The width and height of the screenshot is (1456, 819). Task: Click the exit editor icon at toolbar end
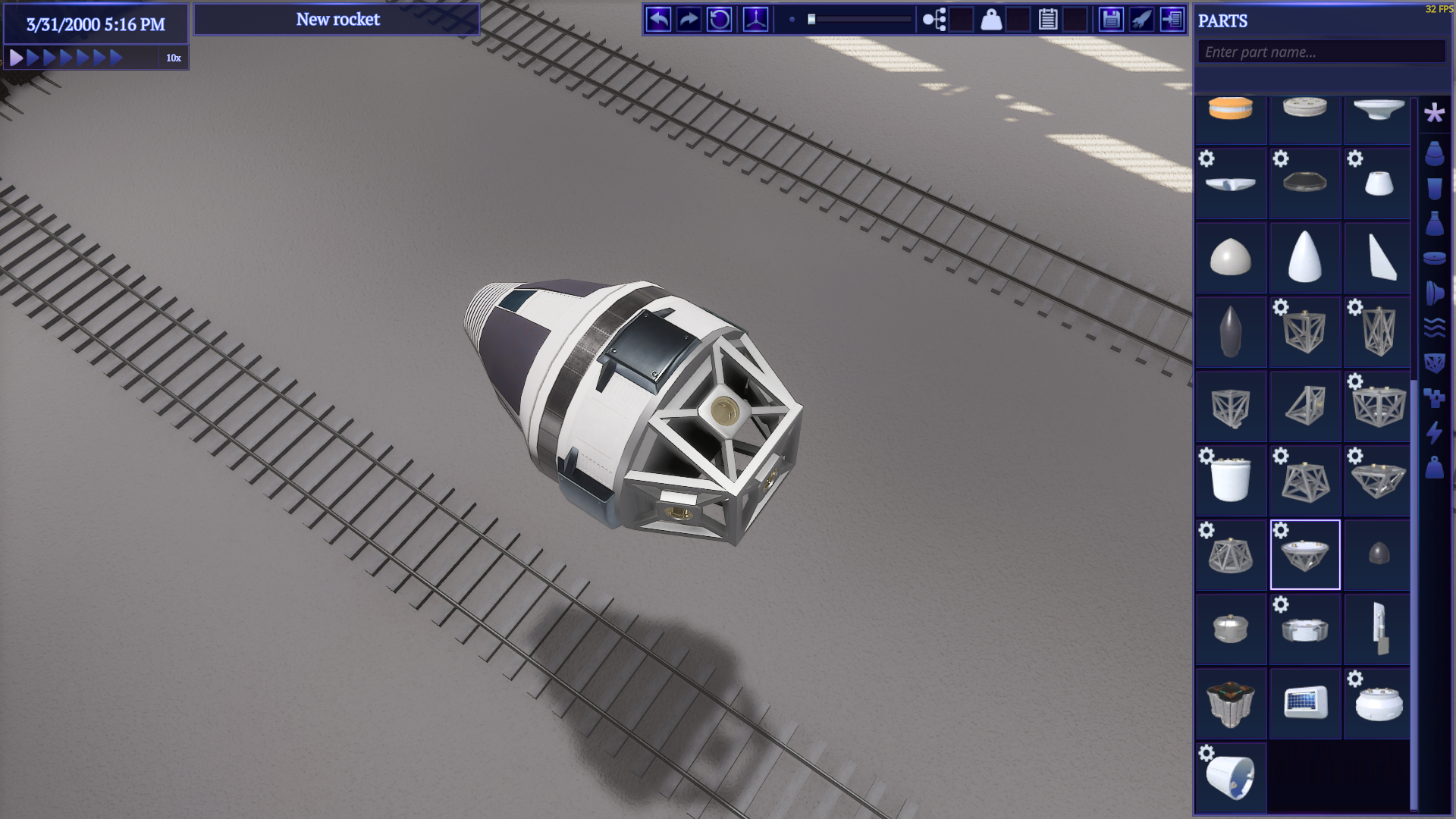pos(1172,20)
